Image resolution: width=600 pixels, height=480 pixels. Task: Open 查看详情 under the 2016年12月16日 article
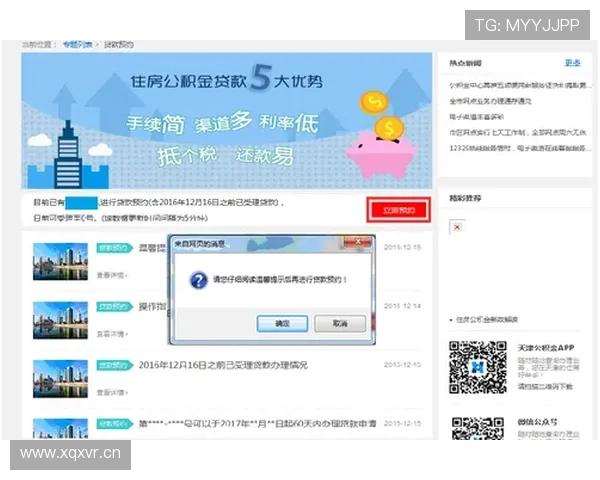coord(112,392)
